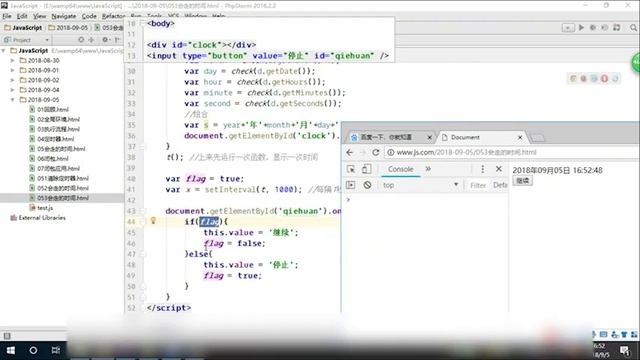Screen dimensions: 640x360
Task: Open the Code menu
Action: point(89,16)
